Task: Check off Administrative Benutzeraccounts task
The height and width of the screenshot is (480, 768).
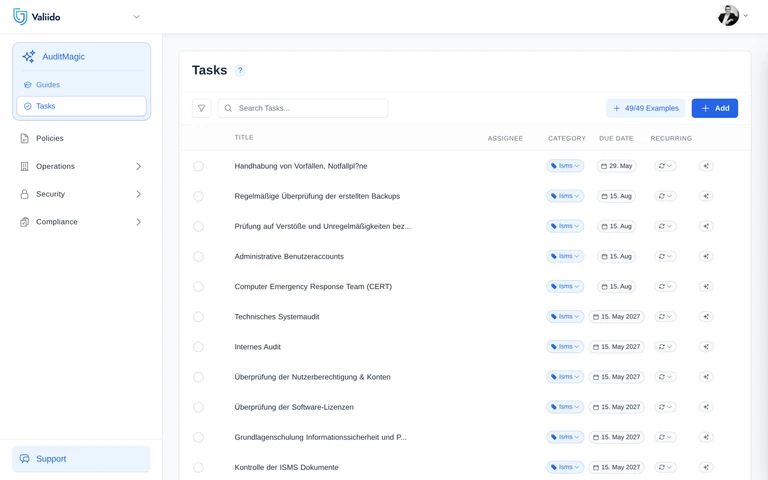Action: (198, 257)
